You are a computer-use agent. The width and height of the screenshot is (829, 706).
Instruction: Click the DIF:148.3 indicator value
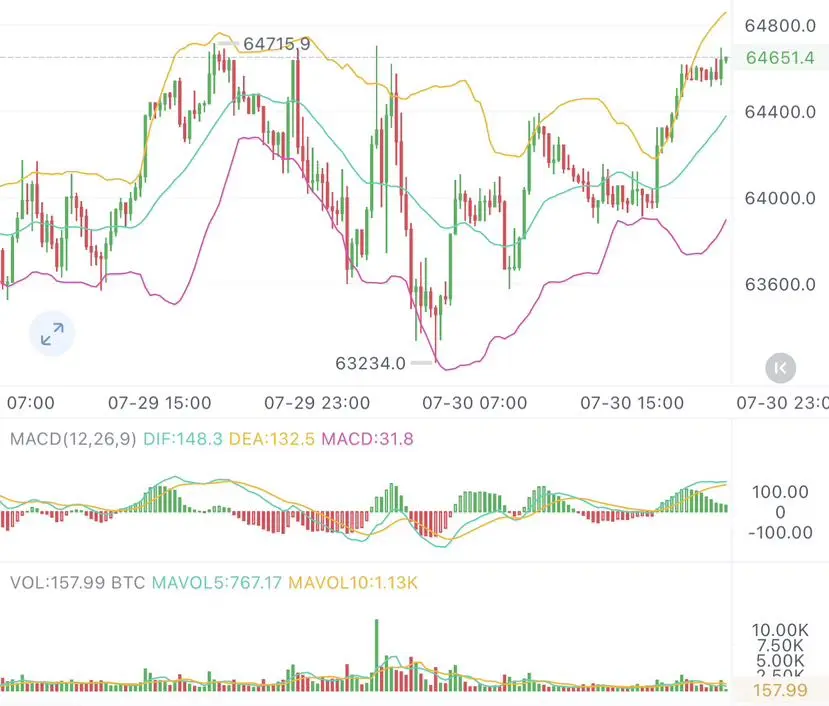pos(183,439)
